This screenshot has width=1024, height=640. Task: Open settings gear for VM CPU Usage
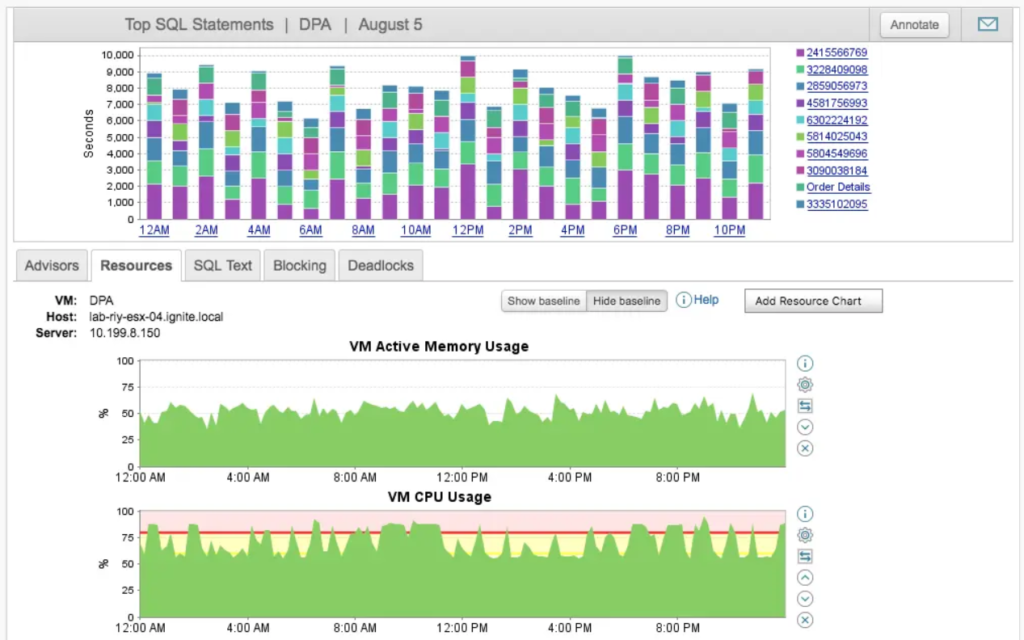[805, 535]
